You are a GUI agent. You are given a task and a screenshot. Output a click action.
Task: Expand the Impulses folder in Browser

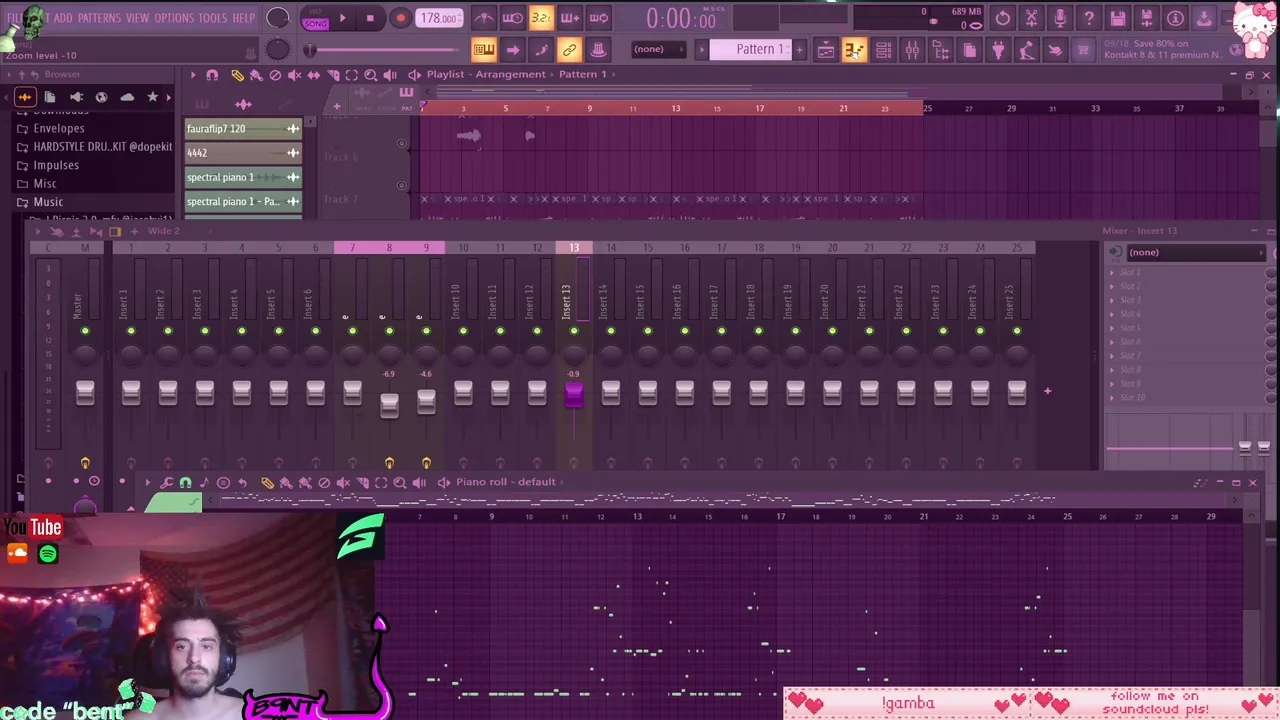56,165
